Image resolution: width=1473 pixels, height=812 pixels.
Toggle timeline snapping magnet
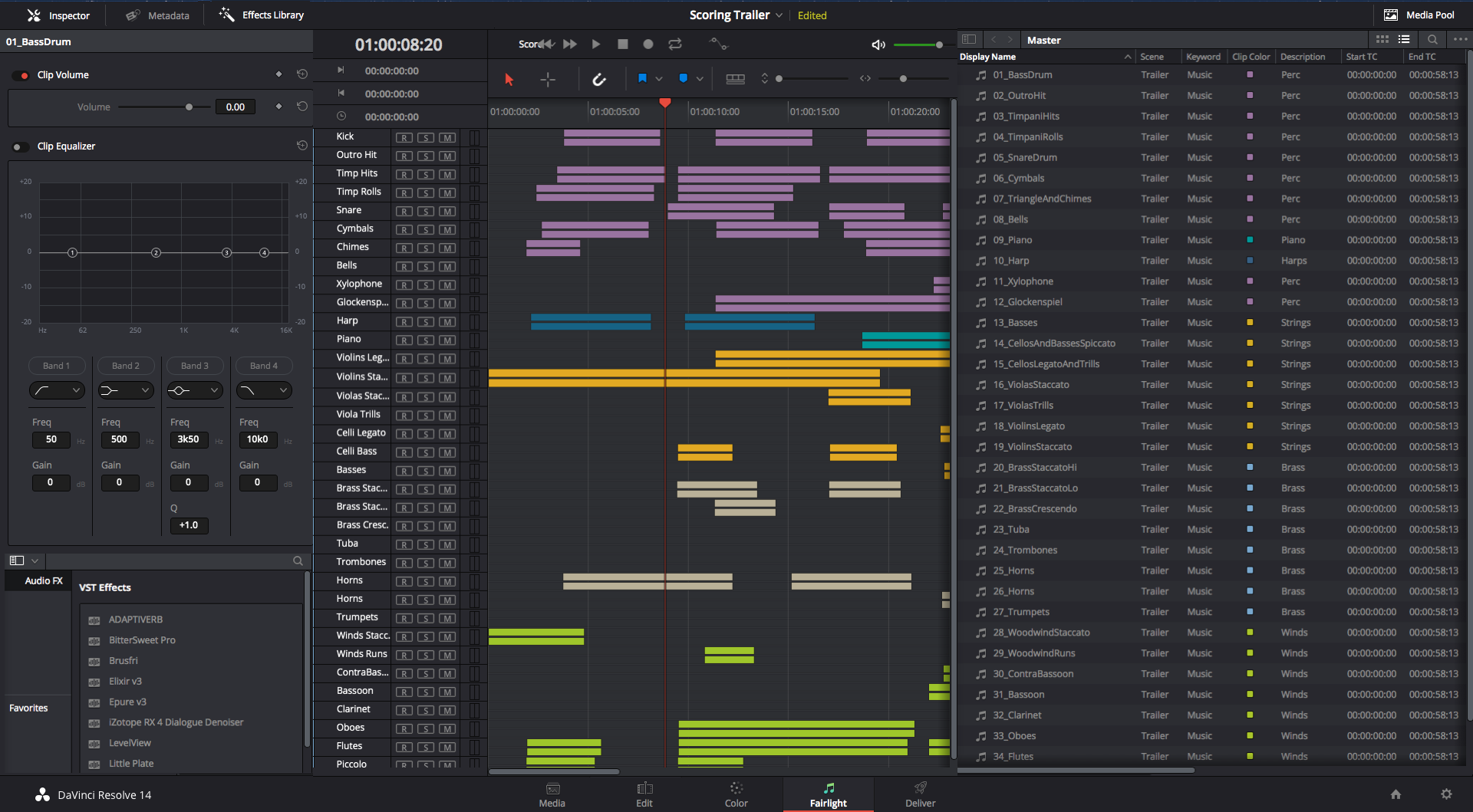(599, 79)
